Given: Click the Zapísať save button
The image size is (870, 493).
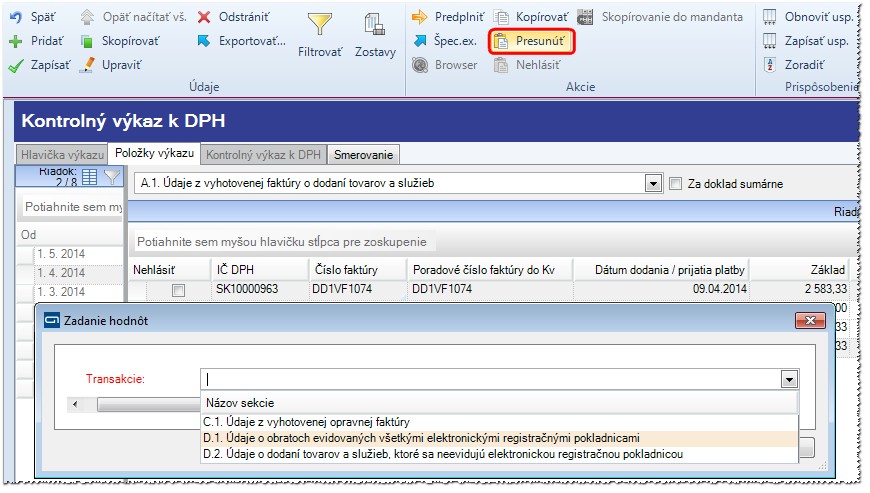Looking at the screenshot, I should coord(40,65).
